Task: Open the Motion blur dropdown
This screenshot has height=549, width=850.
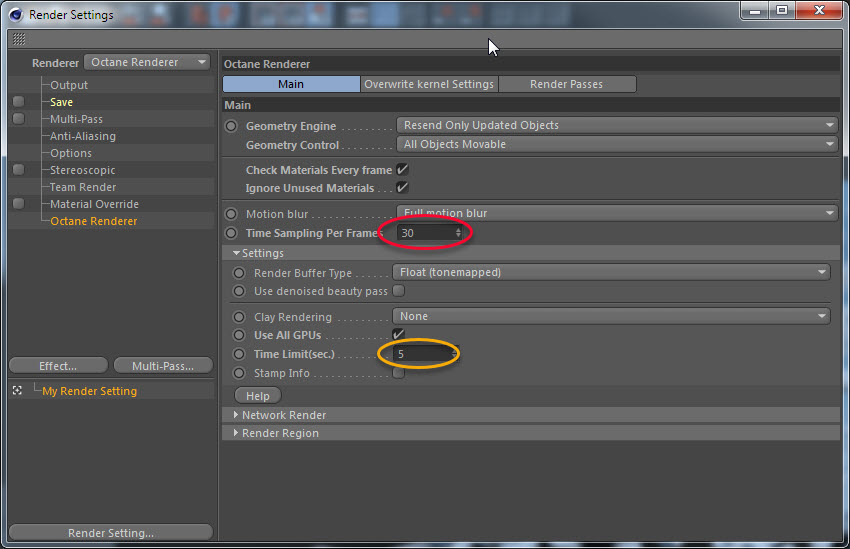Action: [617, 213]
